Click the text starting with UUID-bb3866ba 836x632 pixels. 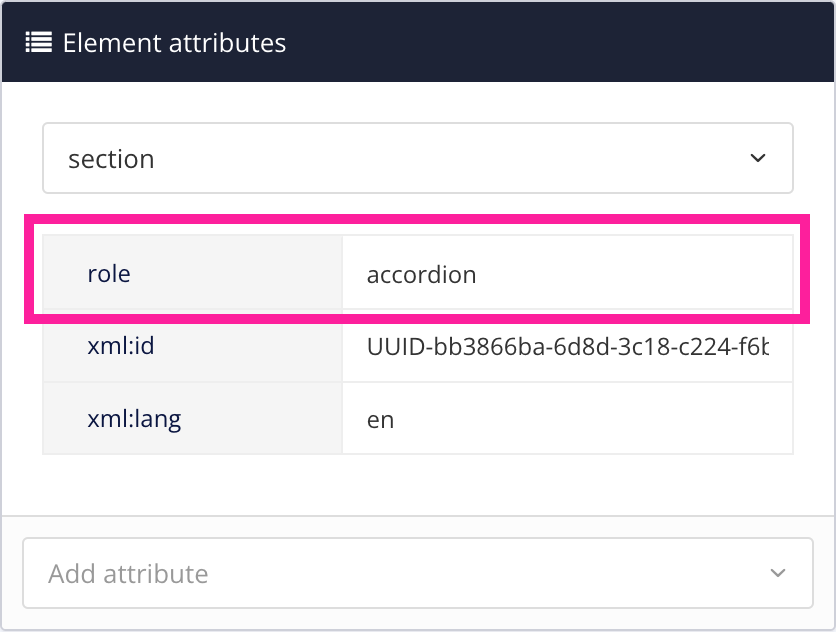(567, 348)
